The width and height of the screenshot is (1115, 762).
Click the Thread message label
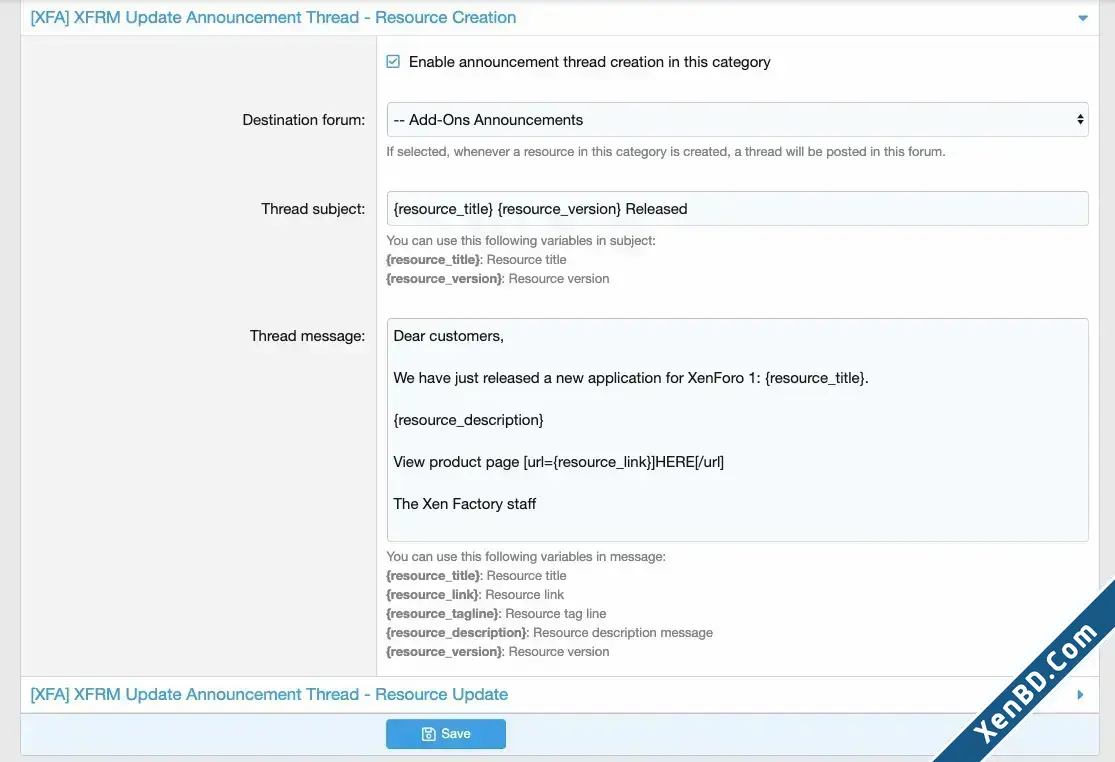pos(307,336)
